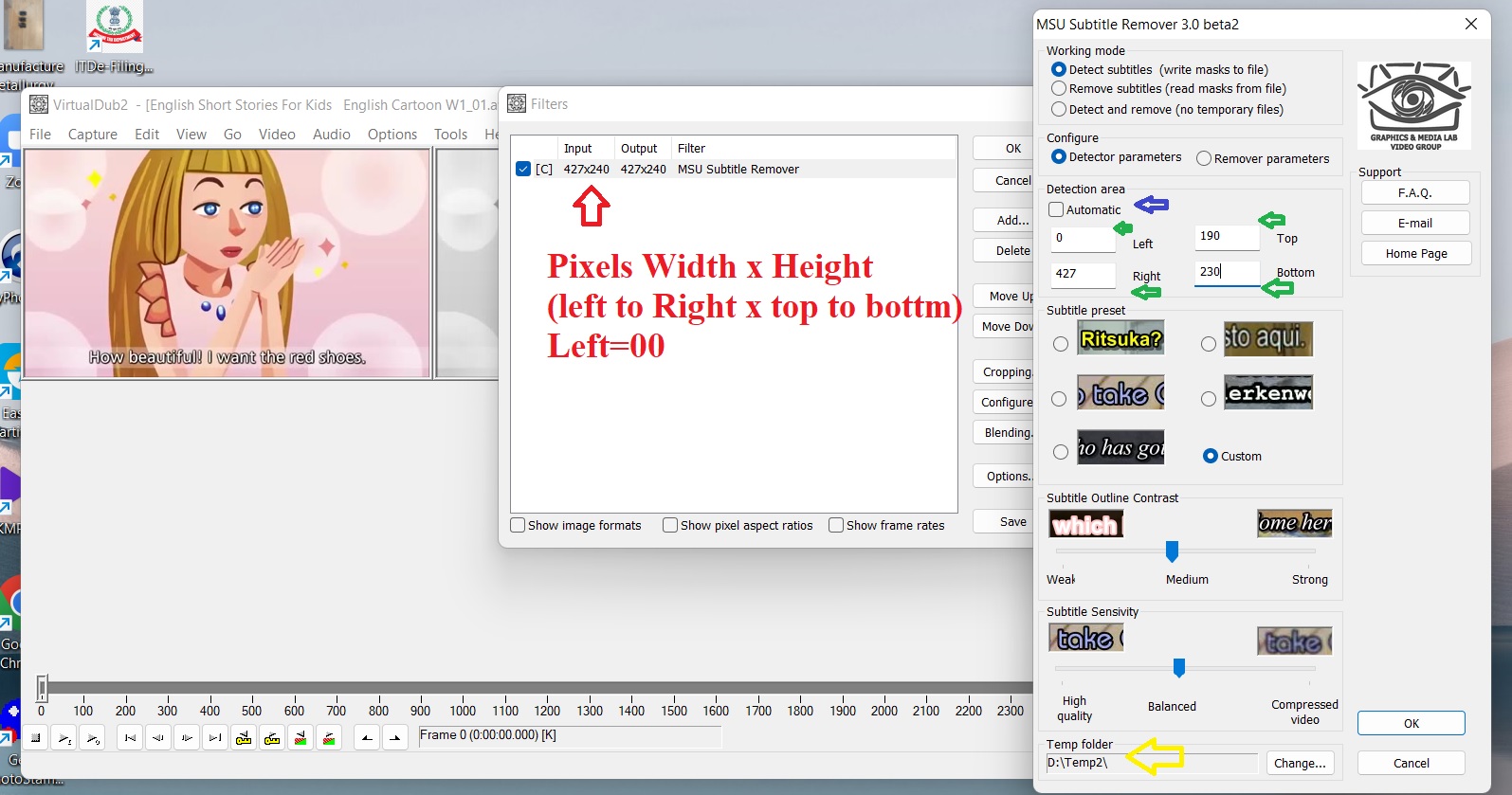The width and height of the screenshot is (1512, 795).
Task: Open the Capture menu
Action: pyautogui.click(x=93, y=135)
